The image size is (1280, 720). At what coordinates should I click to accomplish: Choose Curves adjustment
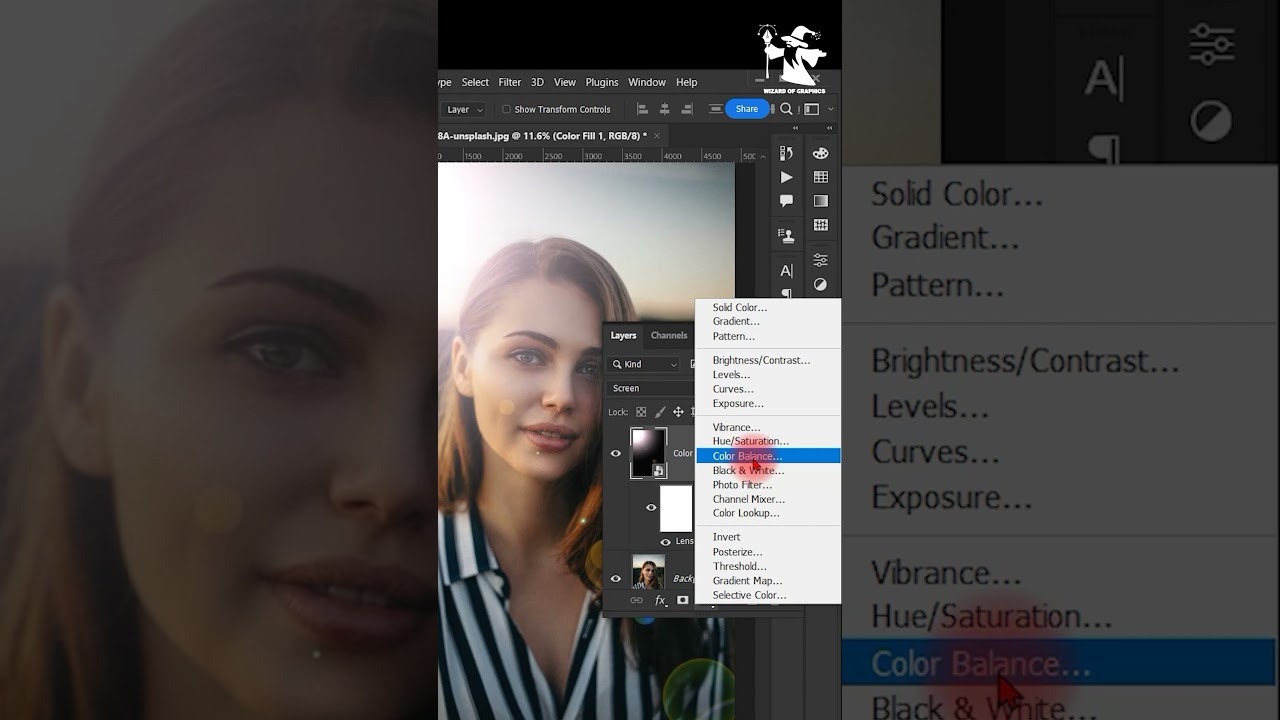click(x=768, y=389)
